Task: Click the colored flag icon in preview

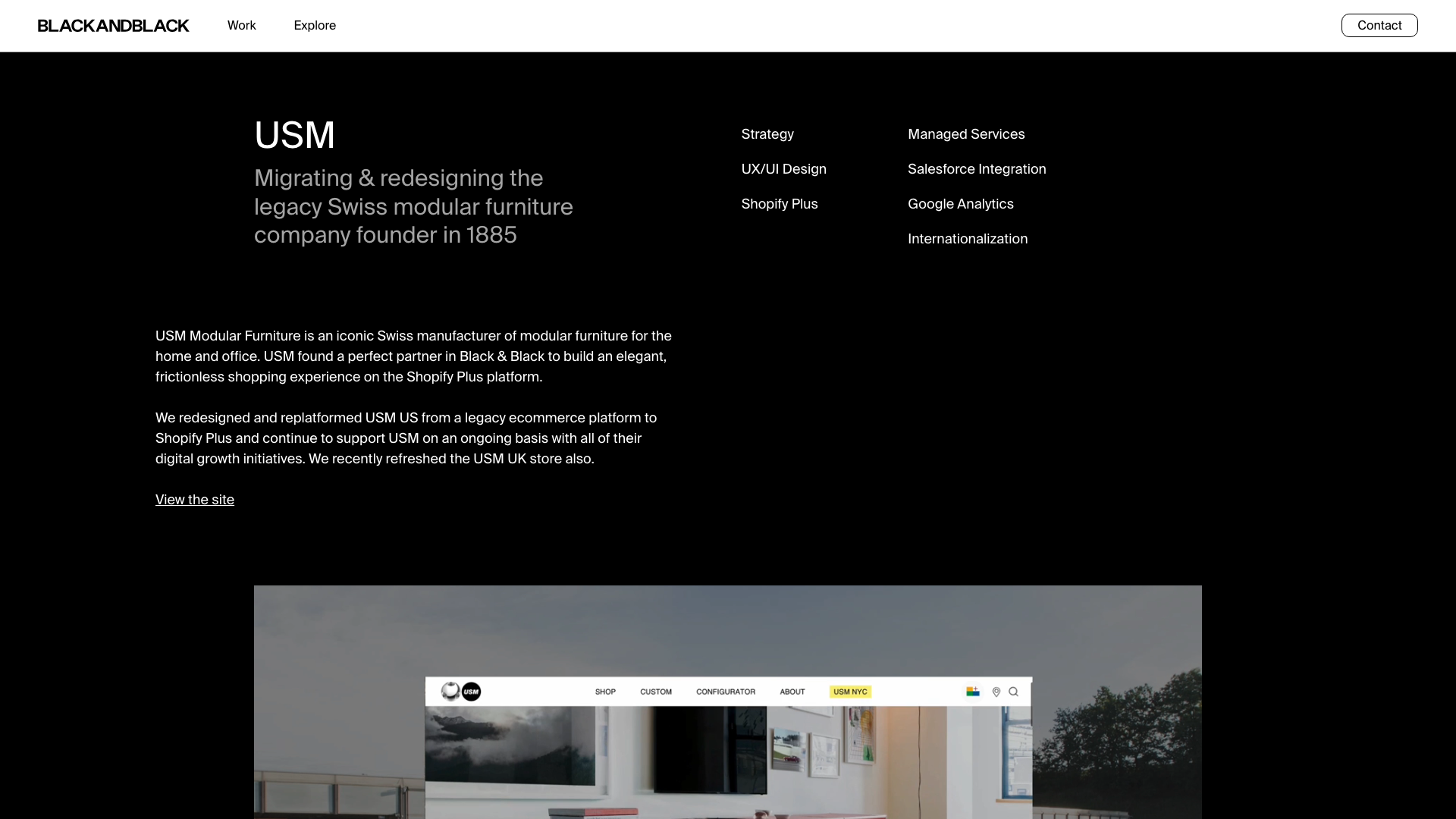Action: coord(973,691)
